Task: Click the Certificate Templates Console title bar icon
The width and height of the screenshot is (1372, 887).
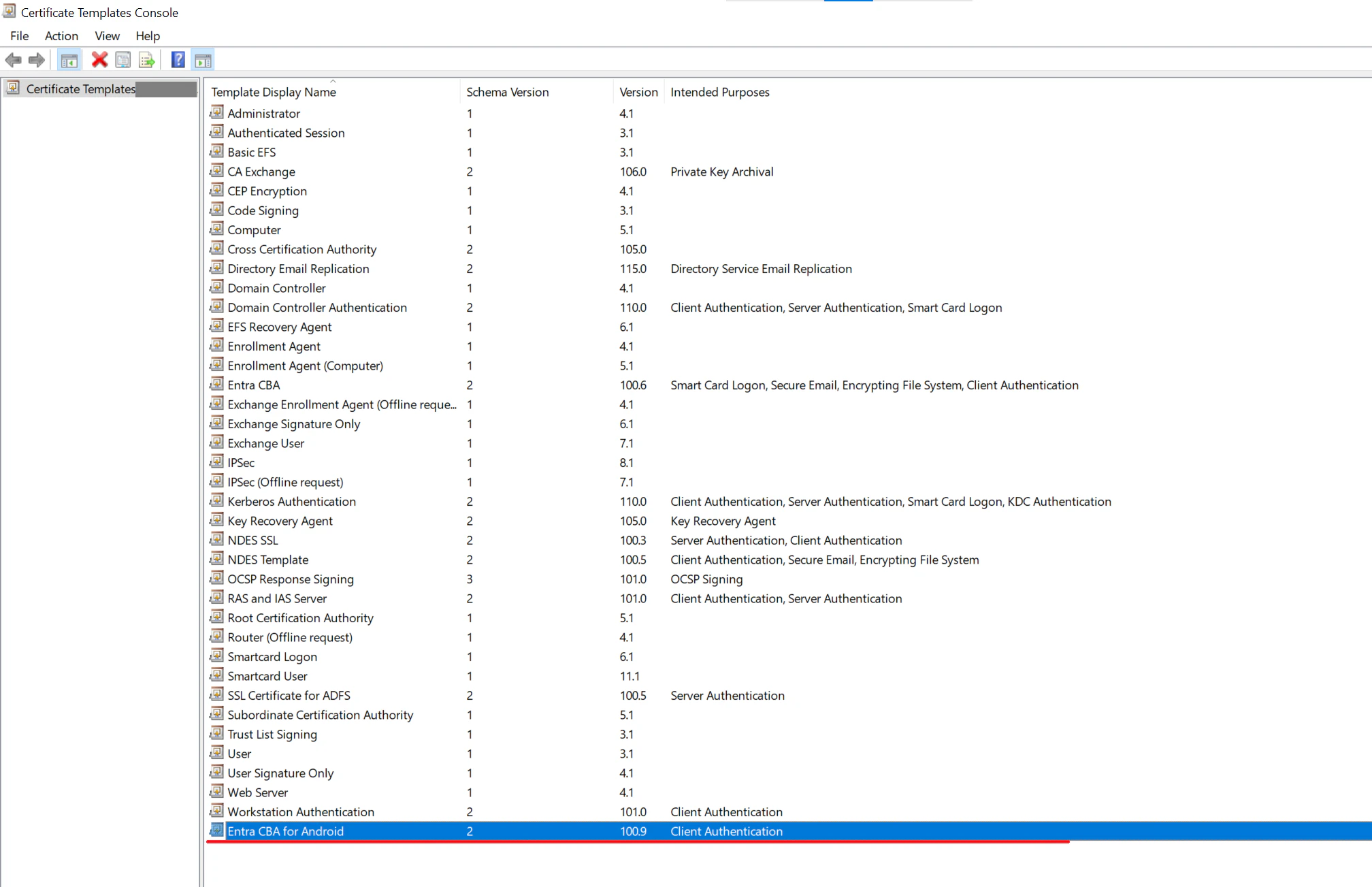Action: [x=10, y=12]
